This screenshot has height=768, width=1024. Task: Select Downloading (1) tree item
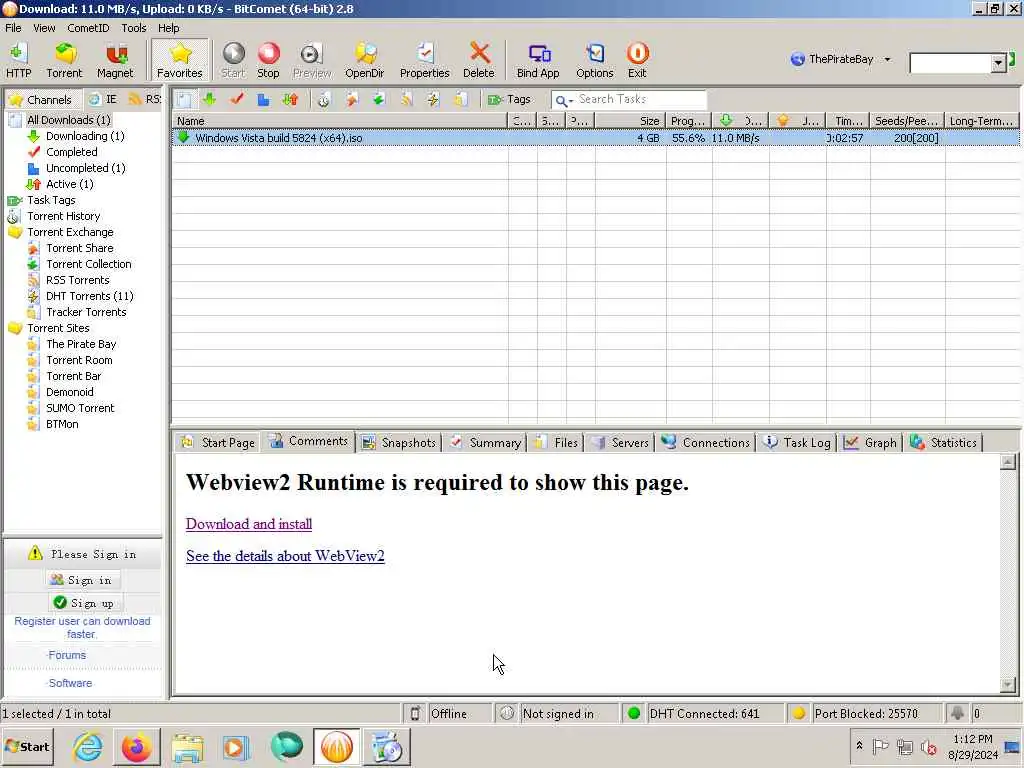[85, 136]
